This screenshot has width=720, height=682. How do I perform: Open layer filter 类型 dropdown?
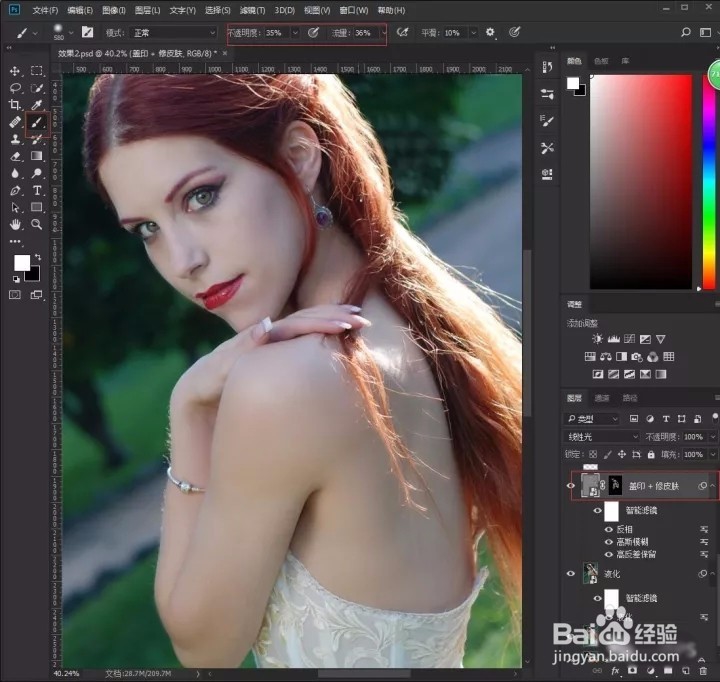[x=591, y=419]
